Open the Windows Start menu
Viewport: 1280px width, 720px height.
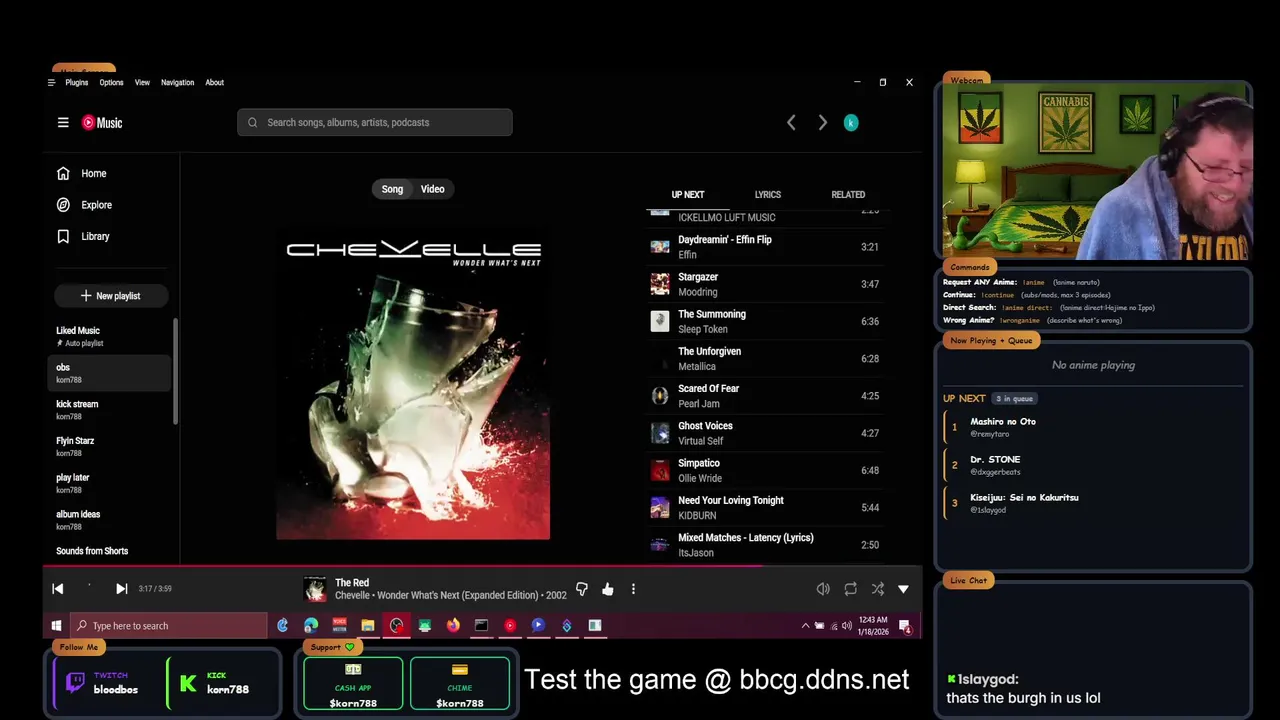click(56, 626)
